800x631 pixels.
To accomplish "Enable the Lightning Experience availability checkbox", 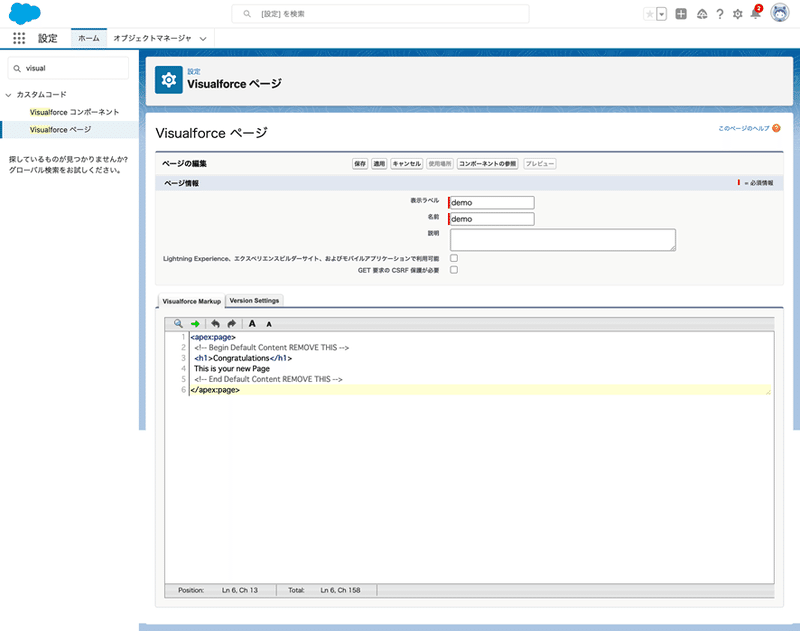I will pos(454,258).
